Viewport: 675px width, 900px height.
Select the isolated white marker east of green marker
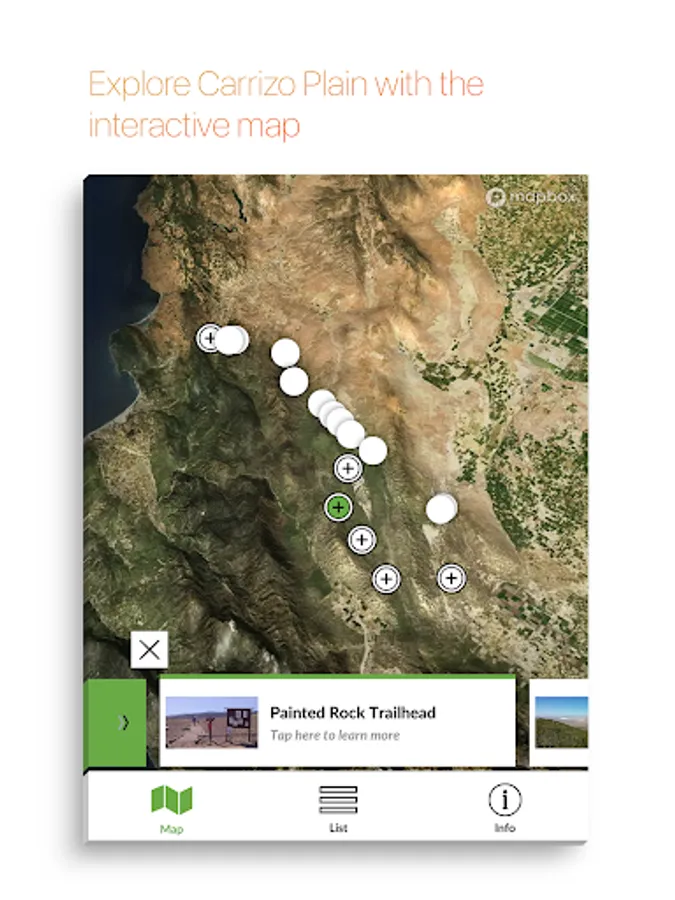pyautogui.click(x=441, y=509)
